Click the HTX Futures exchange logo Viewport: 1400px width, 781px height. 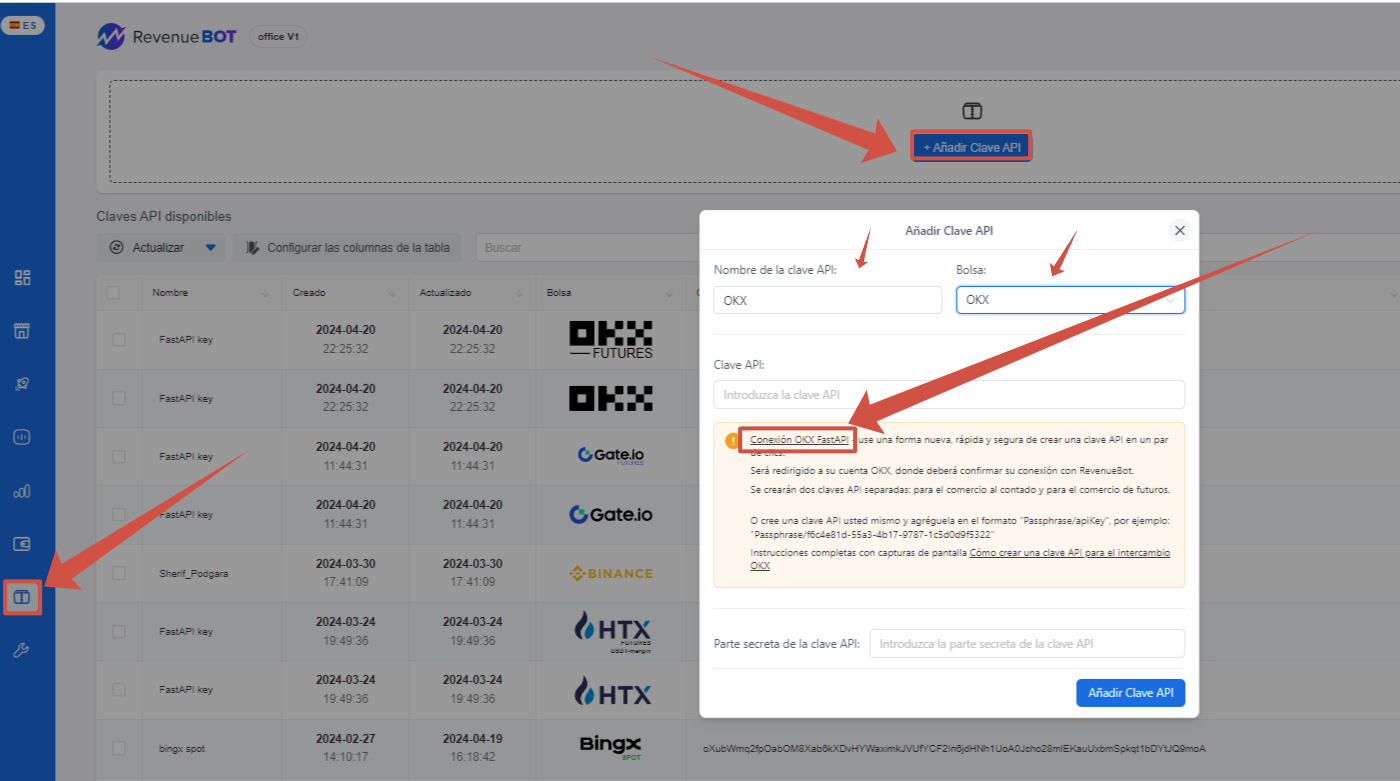(612, 631)
